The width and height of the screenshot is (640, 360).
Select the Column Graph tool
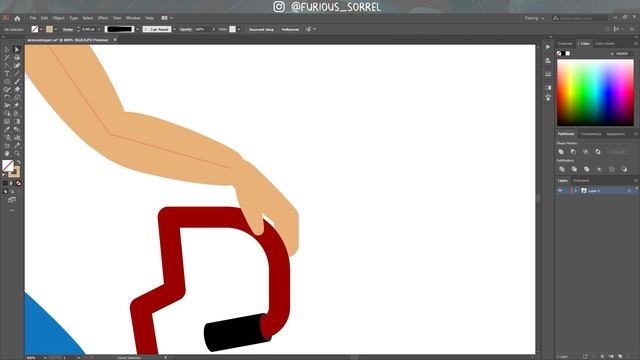click(x=17, y=138)
